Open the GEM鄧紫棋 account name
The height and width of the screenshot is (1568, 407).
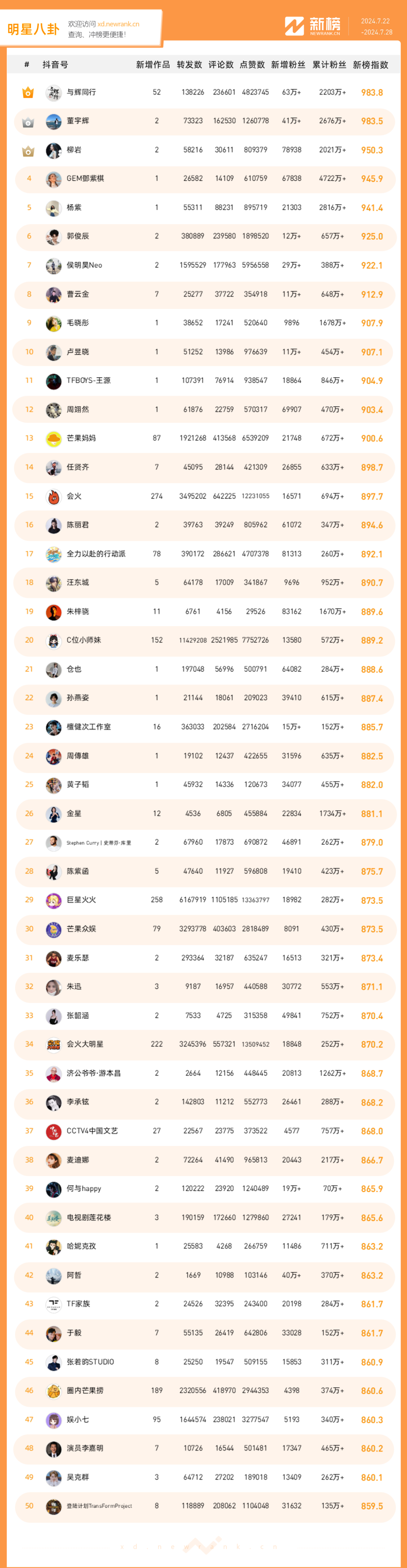85,179
